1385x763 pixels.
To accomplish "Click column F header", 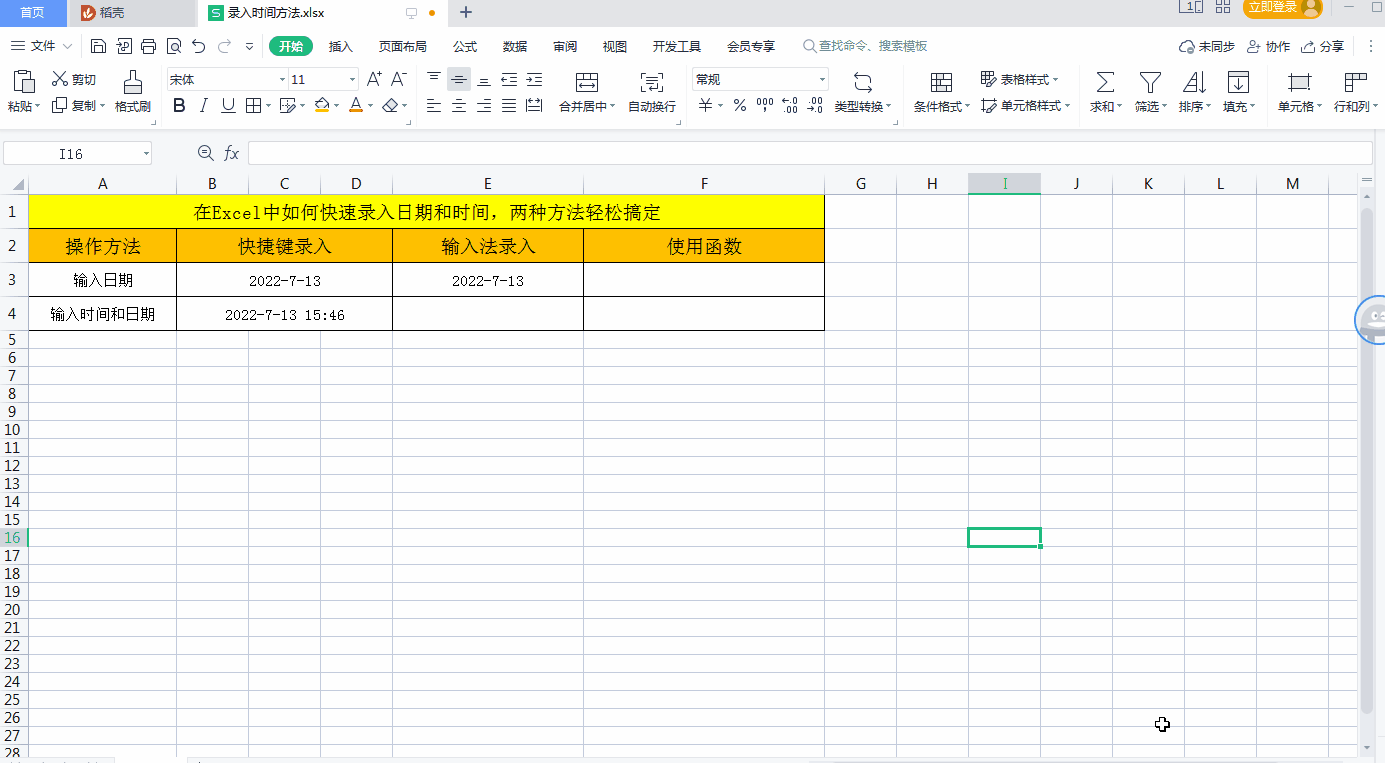I will 704,183.
